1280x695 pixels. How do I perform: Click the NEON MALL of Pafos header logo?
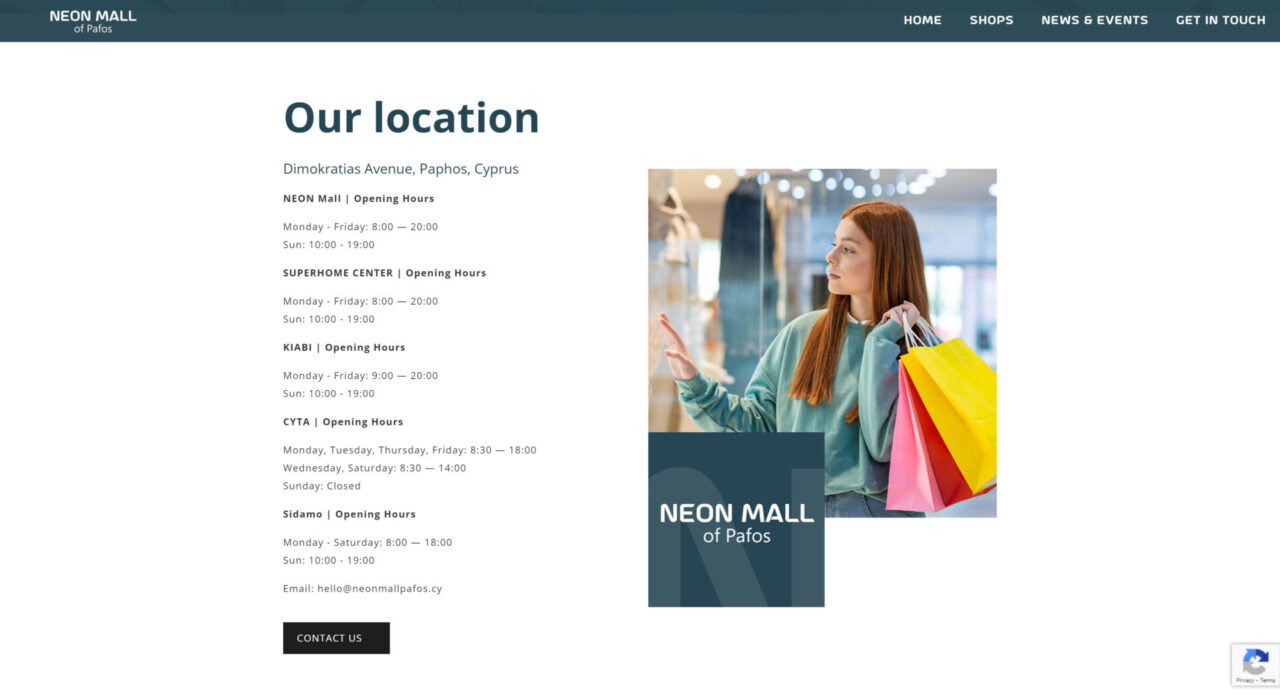click(x=93, y=21)
